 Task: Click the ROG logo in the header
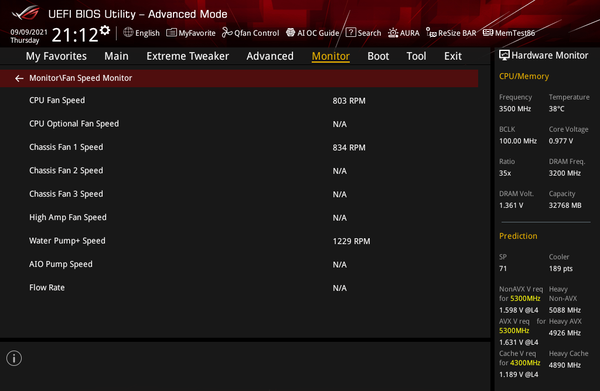click(x=25, y=13)
